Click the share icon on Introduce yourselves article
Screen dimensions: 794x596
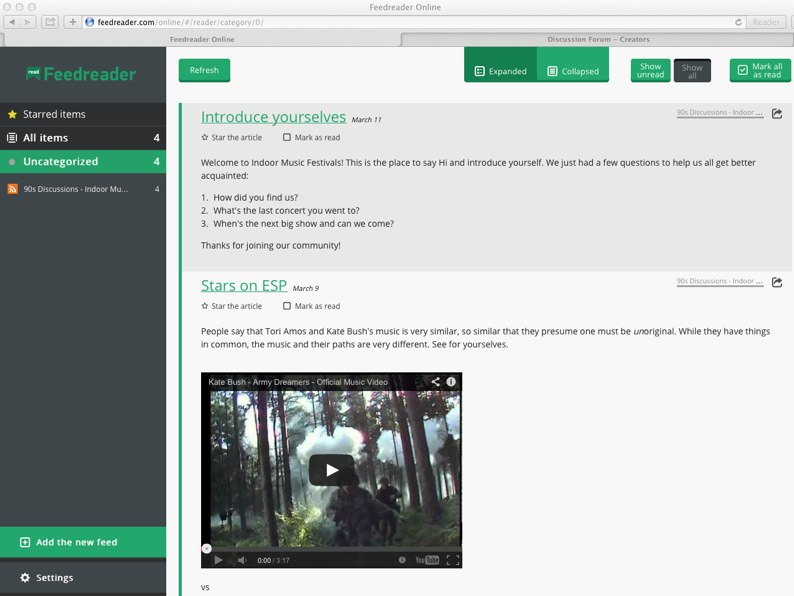point(777,114)
